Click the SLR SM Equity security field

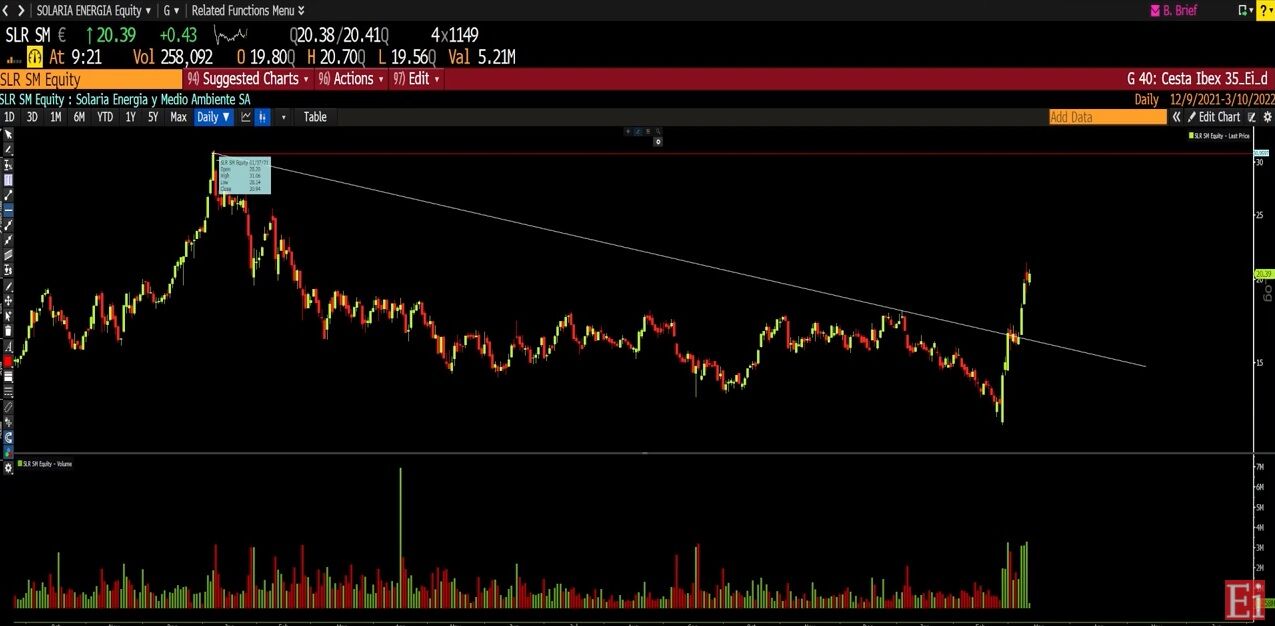coord(91,79)
